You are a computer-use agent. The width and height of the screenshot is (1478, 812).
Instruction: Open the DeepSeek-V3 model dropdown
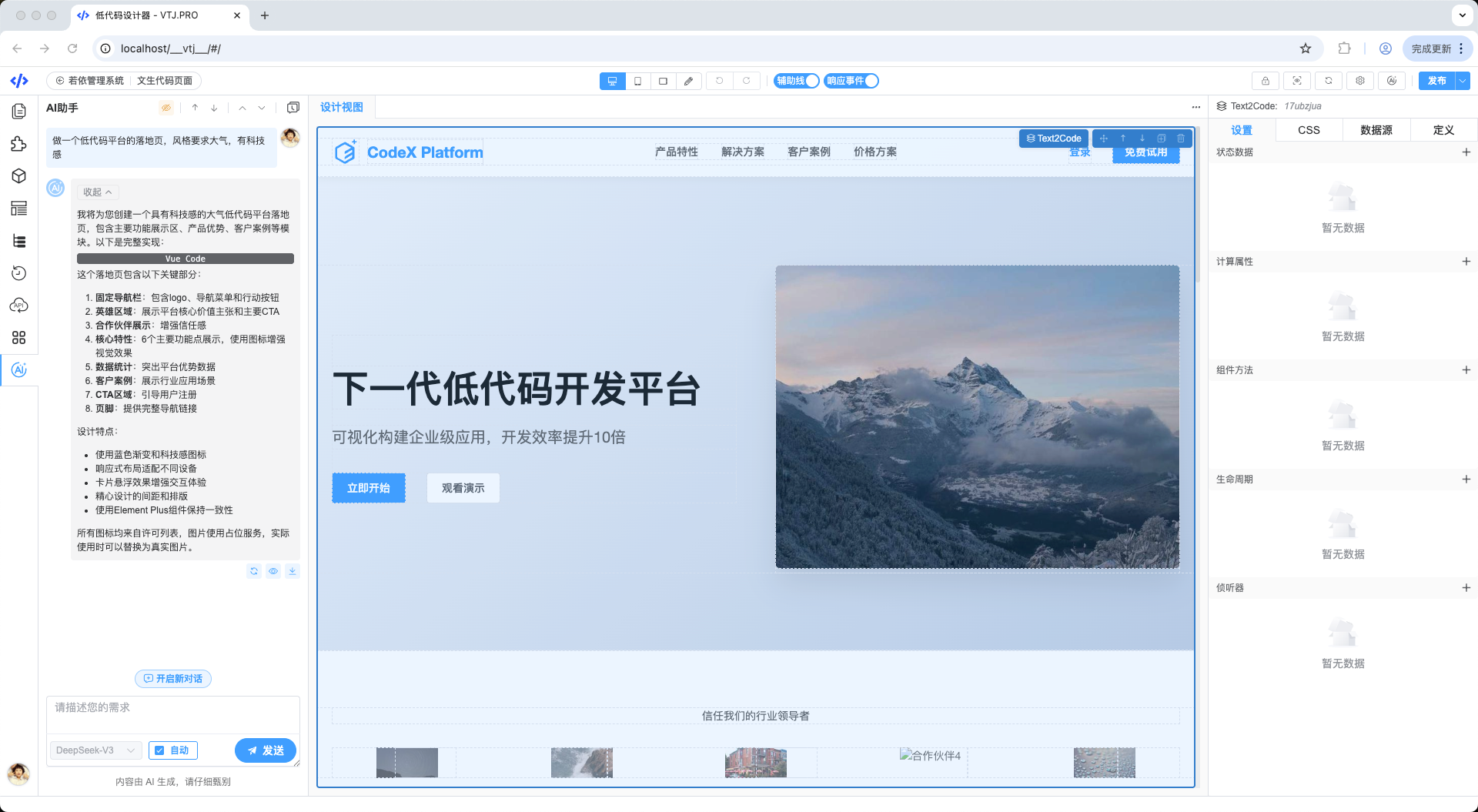tap(94, 750)
